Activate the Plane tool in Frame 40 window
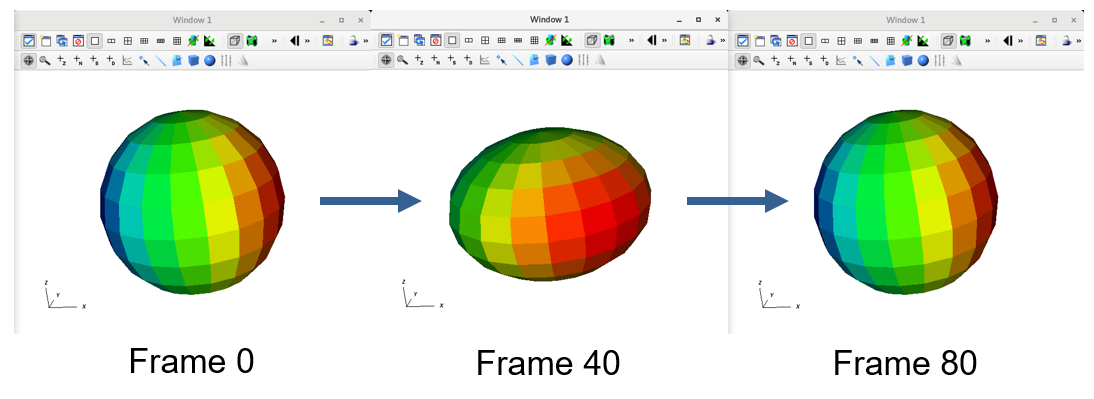1094x399 pixels. tap(534, 60)
